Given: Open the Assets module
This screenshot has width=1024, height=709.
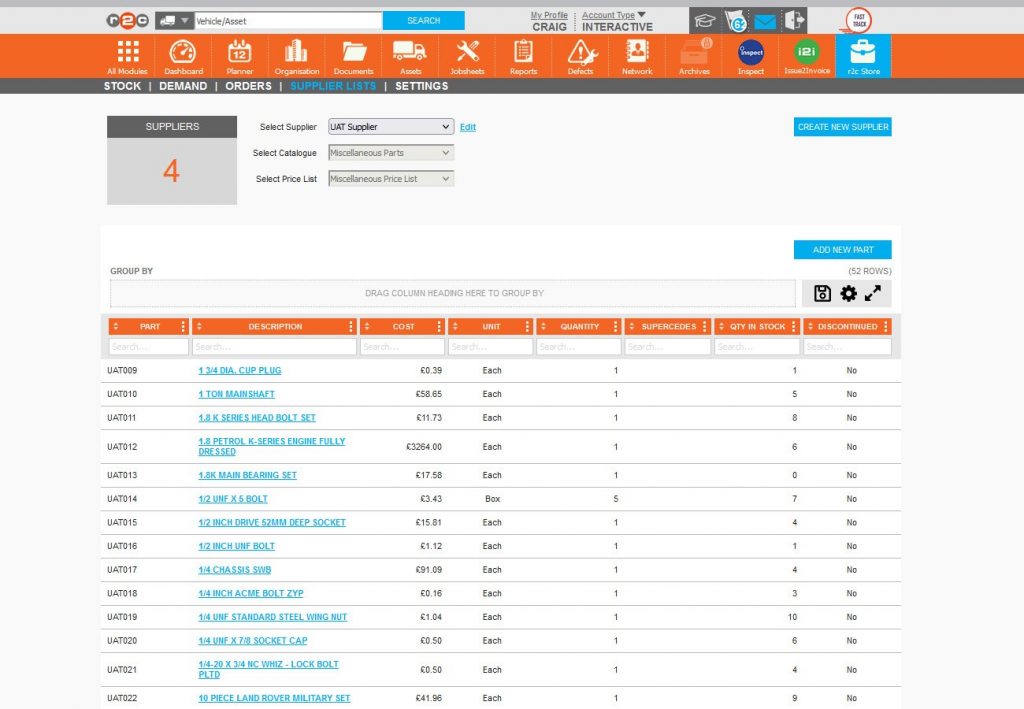Looking at the screenshot, I should 411,55.
